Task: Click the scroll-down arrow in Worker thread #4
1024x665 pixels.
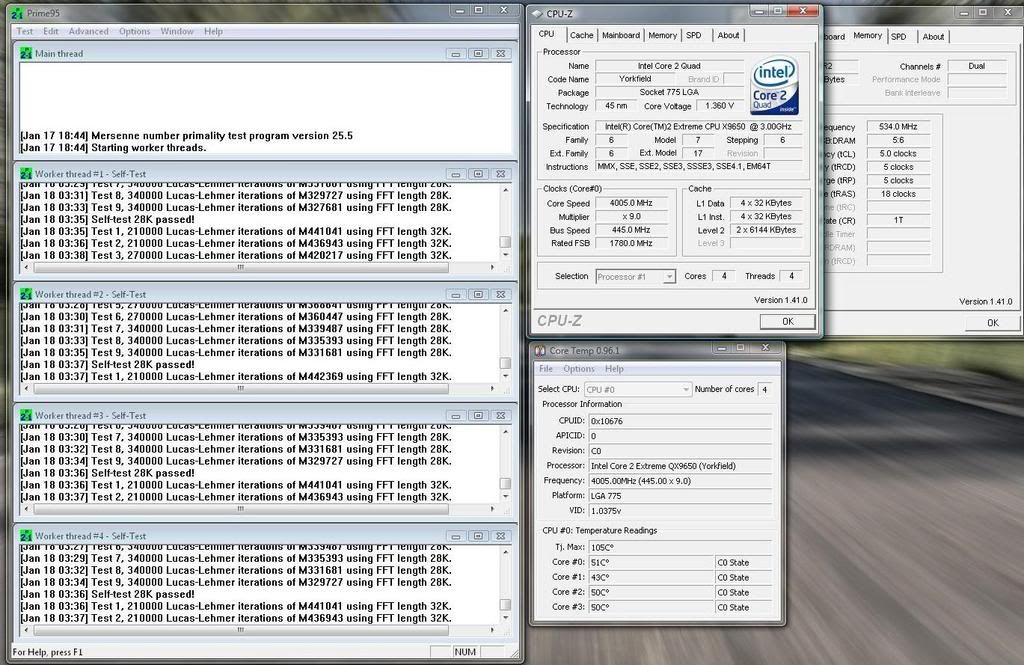Action: (x=505, y=617)
